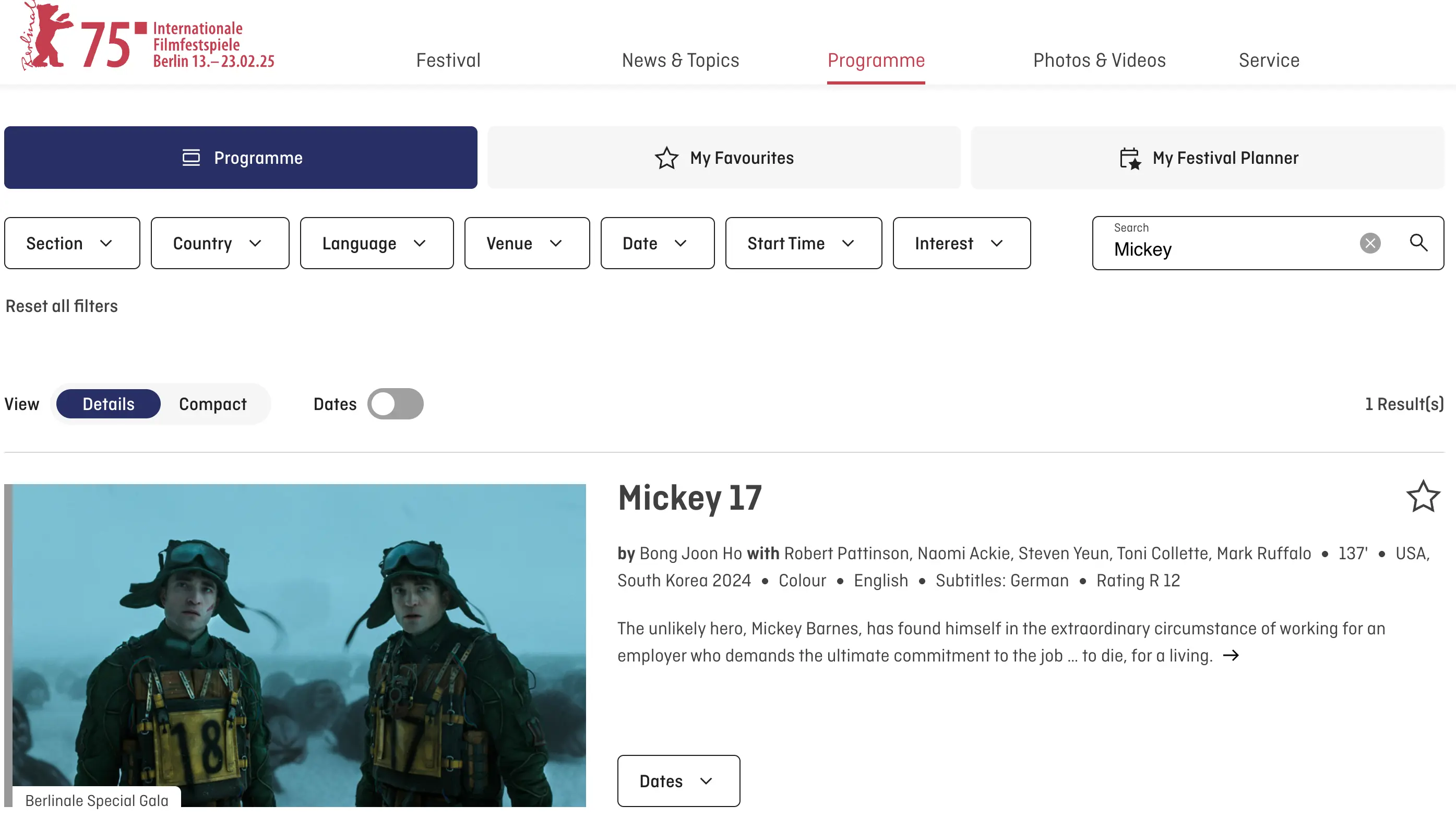Screen dimensions: 1456x818
Task: Open the Mickey 17 title link
Action: click(x=689, y=498)
